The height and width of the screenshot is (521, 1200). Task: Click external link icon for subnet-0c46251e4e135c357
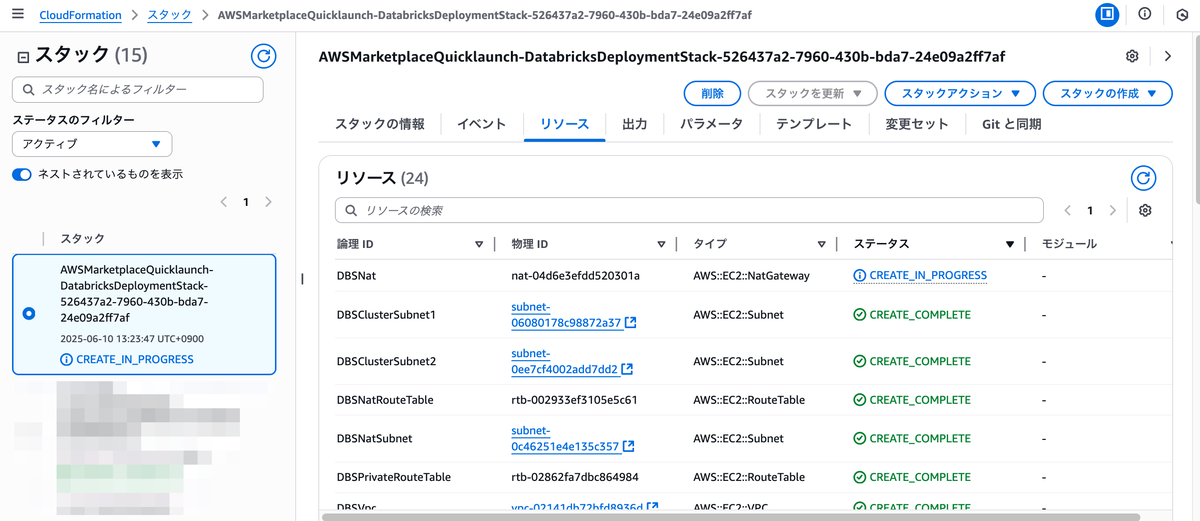coord(629,447)
